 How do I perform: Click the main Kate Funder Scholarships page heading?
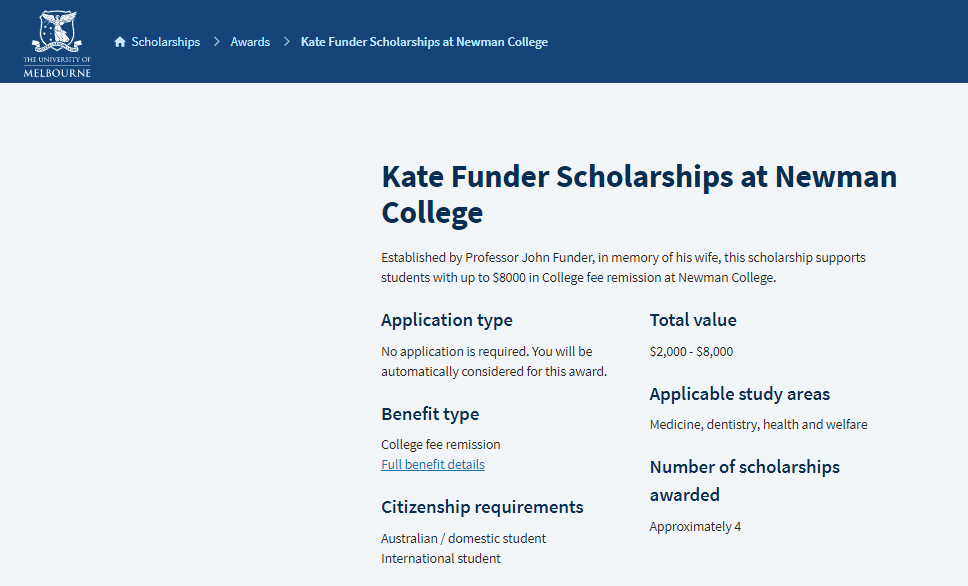point(639,195)
